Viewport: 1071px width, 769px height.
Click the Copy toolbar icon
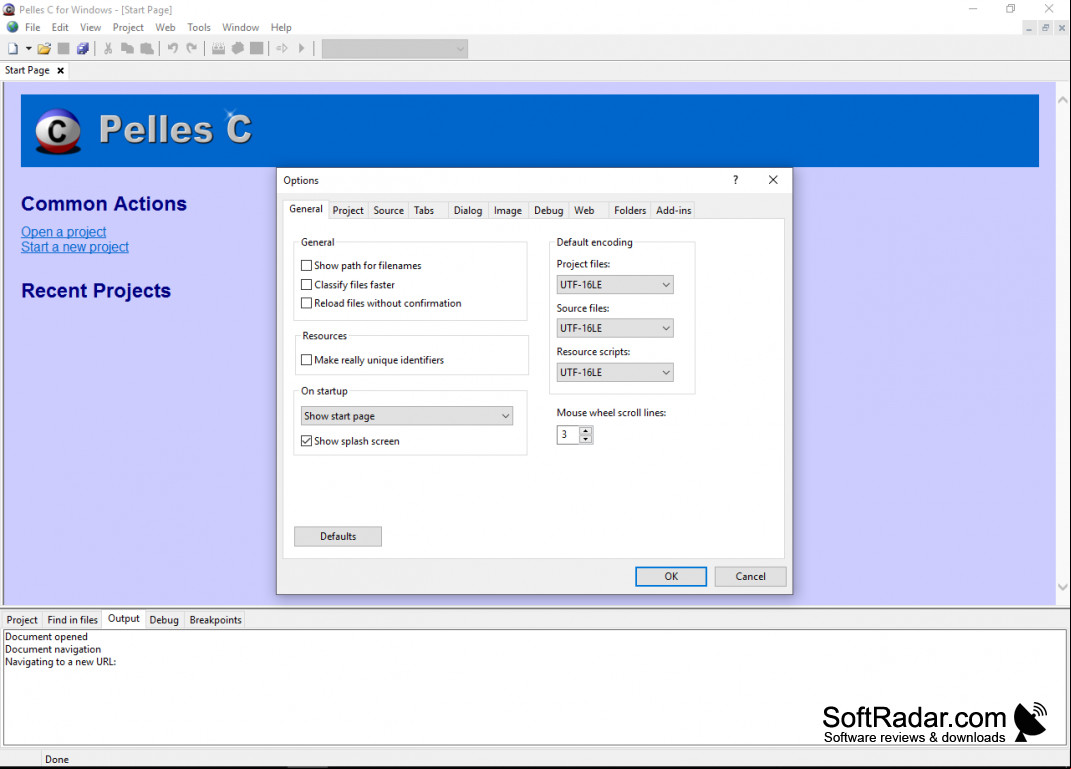point(127,48)
